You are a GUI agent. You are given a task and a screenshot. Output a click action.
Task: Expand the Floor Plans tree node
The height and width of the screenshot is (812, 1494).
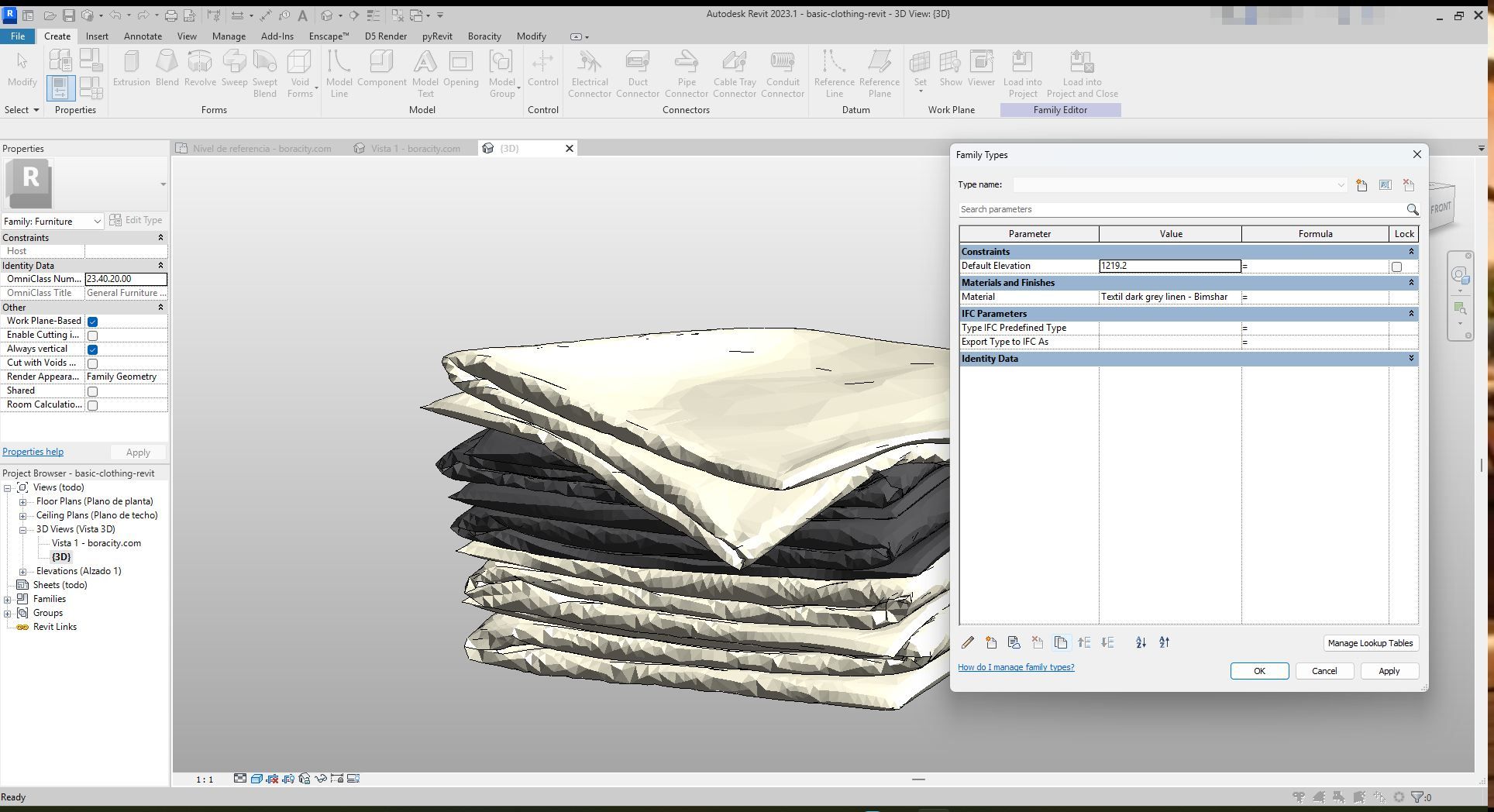pyautogui.click(x=23, y=502)
